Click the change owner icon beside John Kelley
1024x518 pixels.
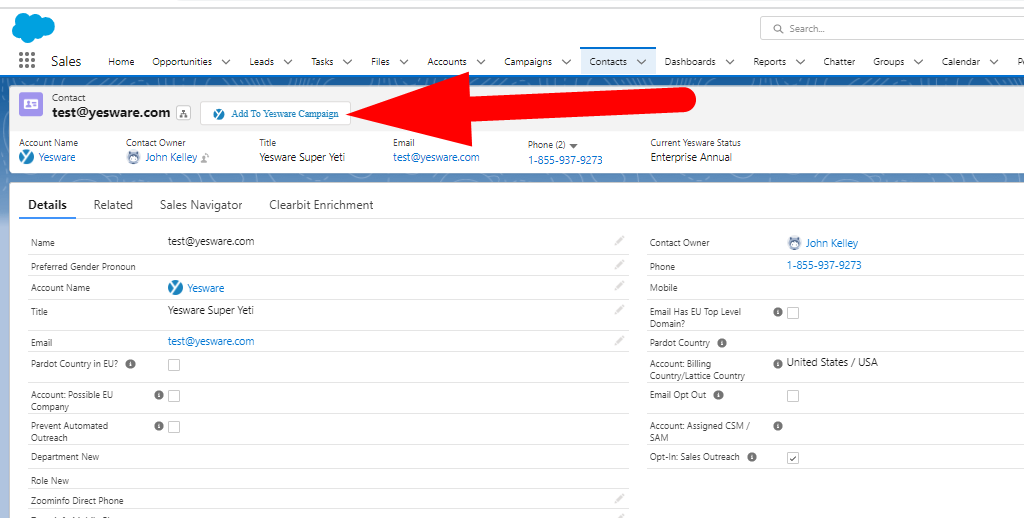pyautogui.click(x=205, y=158)
